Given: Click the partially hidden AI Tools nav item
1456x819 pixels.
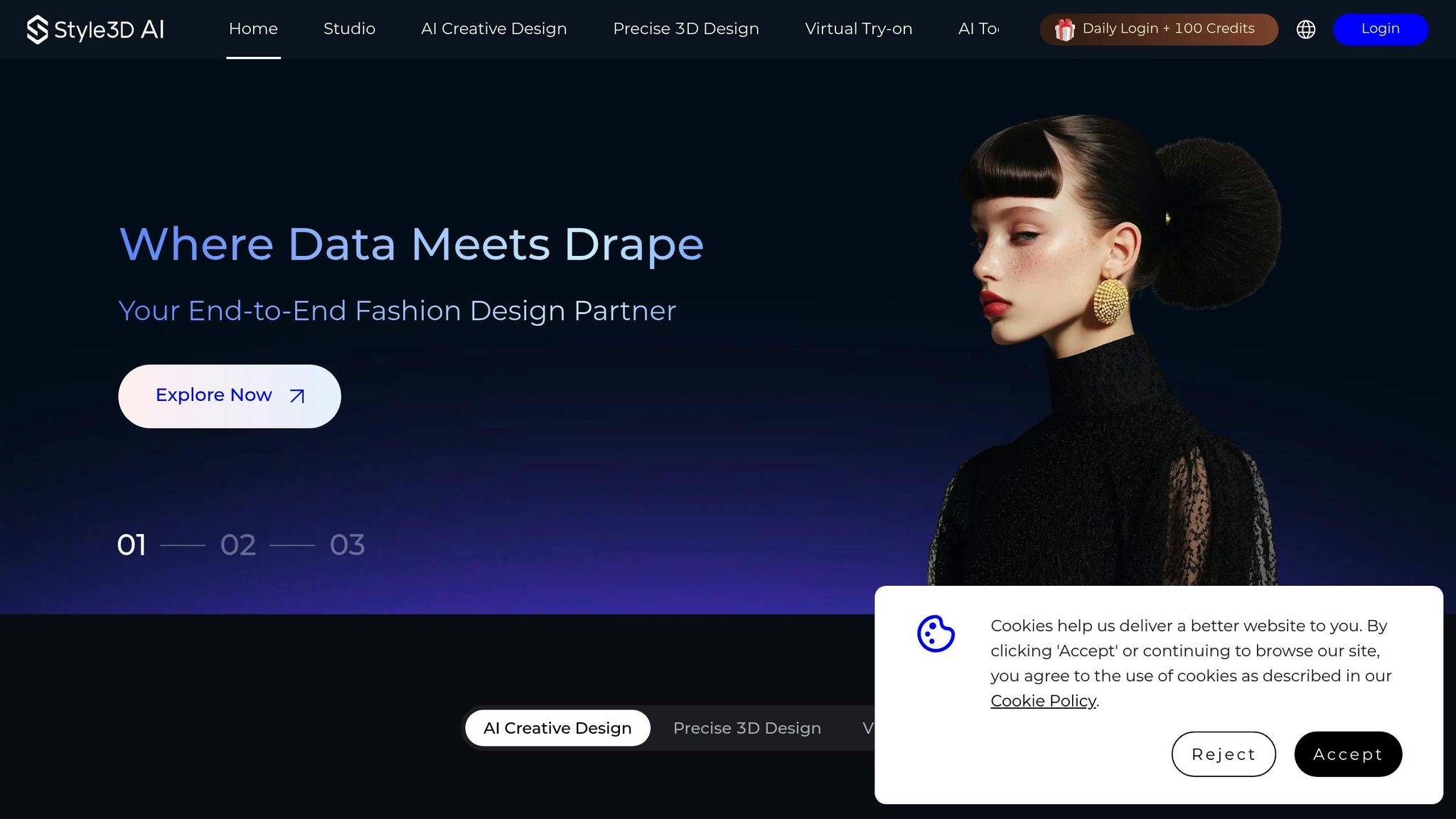Looking at the screenshot, I should pyautogui.click(x=978, y=29).
